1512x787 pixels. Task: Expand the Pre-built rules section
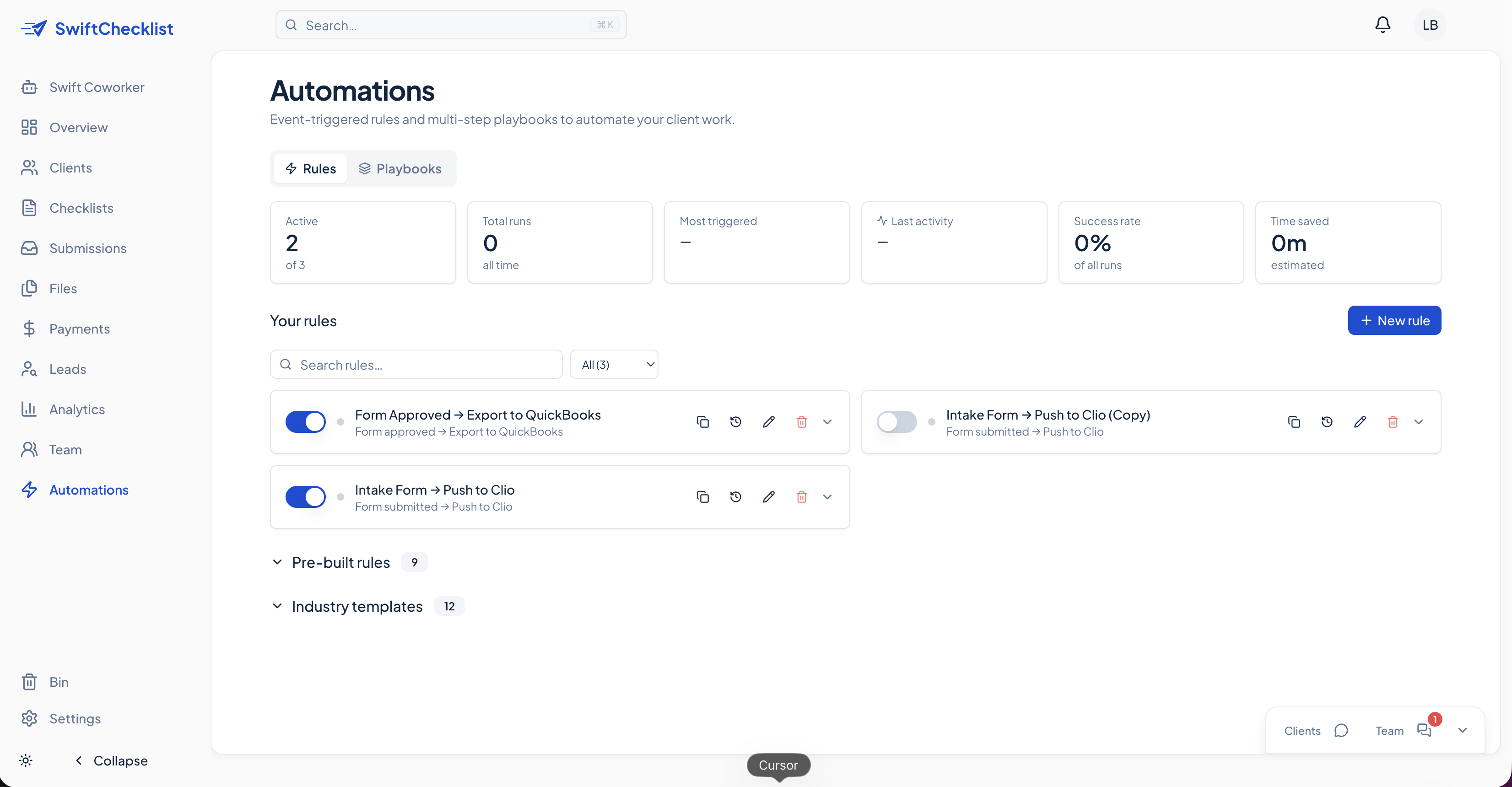340,562
